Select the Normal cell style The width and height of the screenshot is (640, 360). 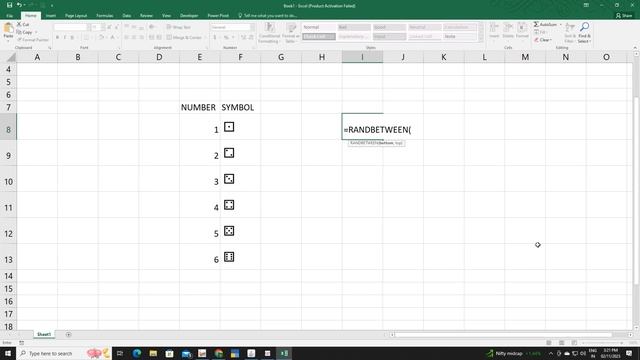(319, 27)
